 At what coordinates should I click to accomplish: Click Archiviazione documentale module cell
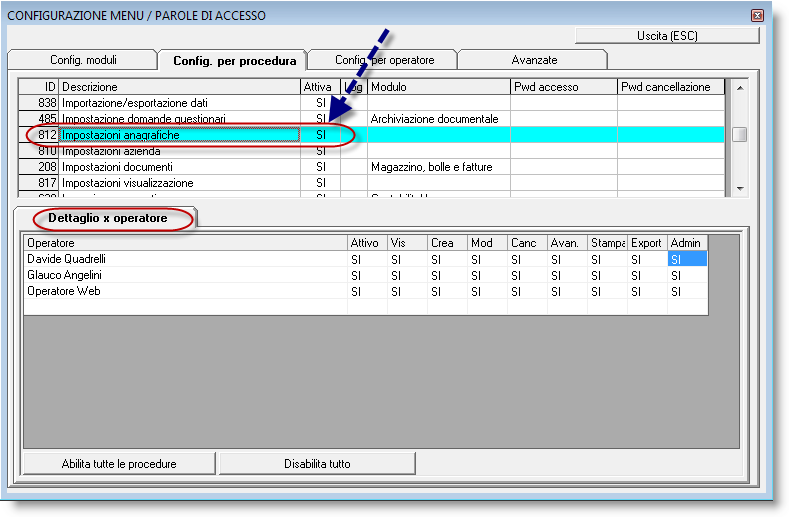click(439, 119)
